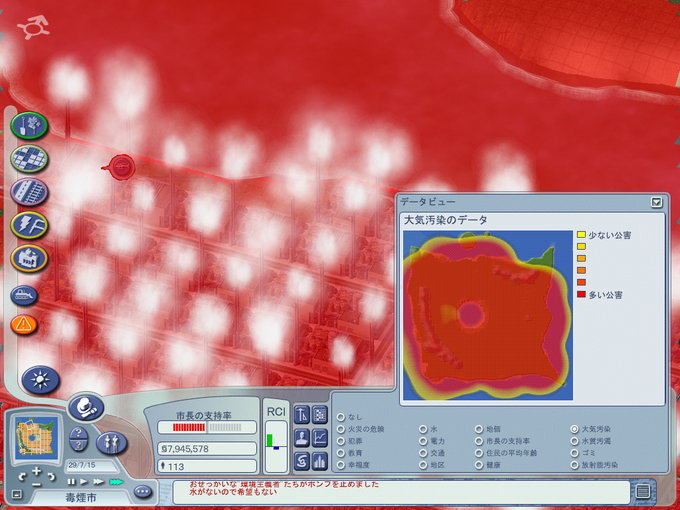Open the transportation building tools
The height and width of the screenshot is (510, 680).
tap(29, 192)
